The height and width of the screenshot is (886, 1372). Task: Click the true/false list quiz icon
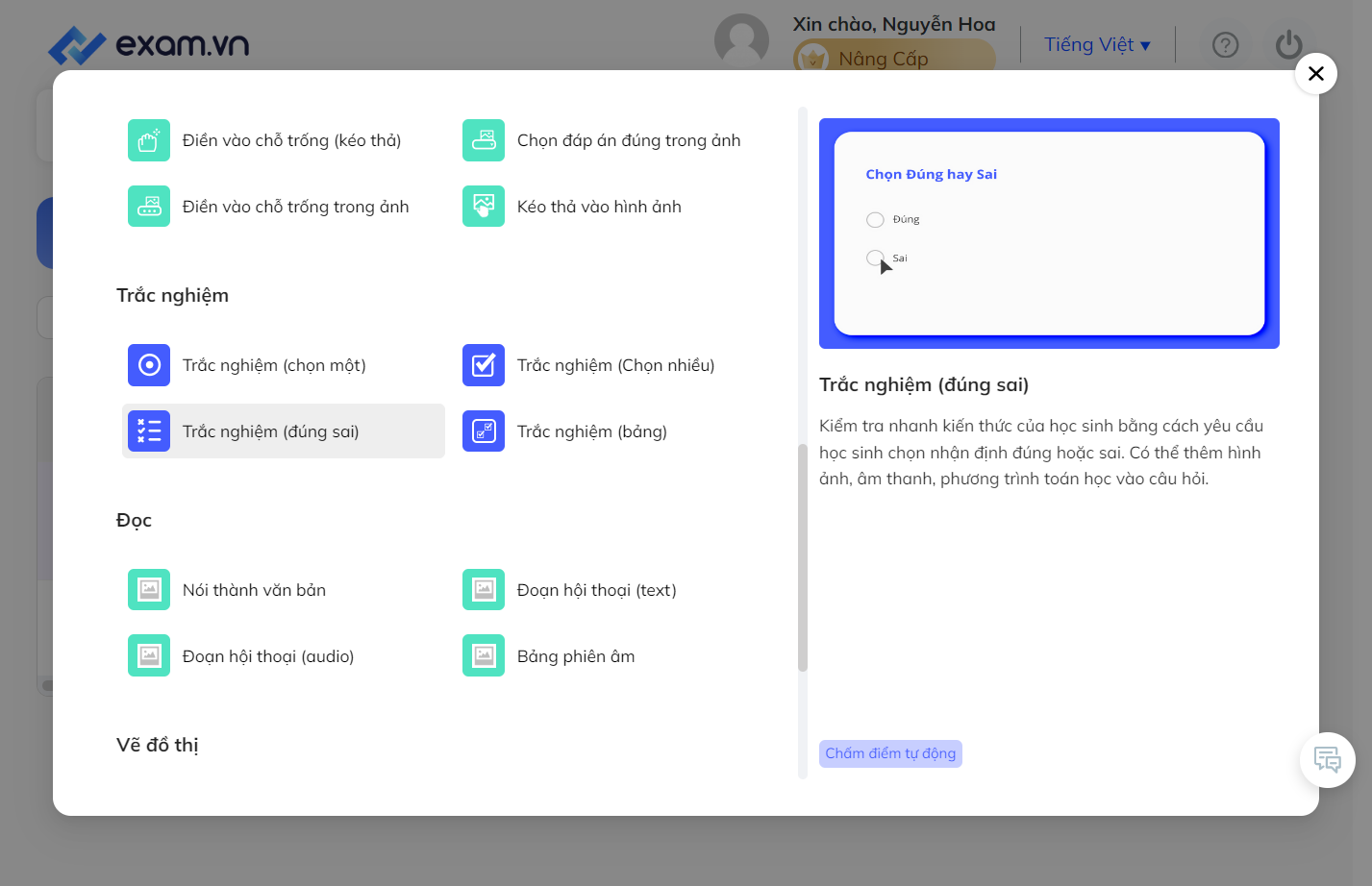pyautogui.click(x=149, y=431)
